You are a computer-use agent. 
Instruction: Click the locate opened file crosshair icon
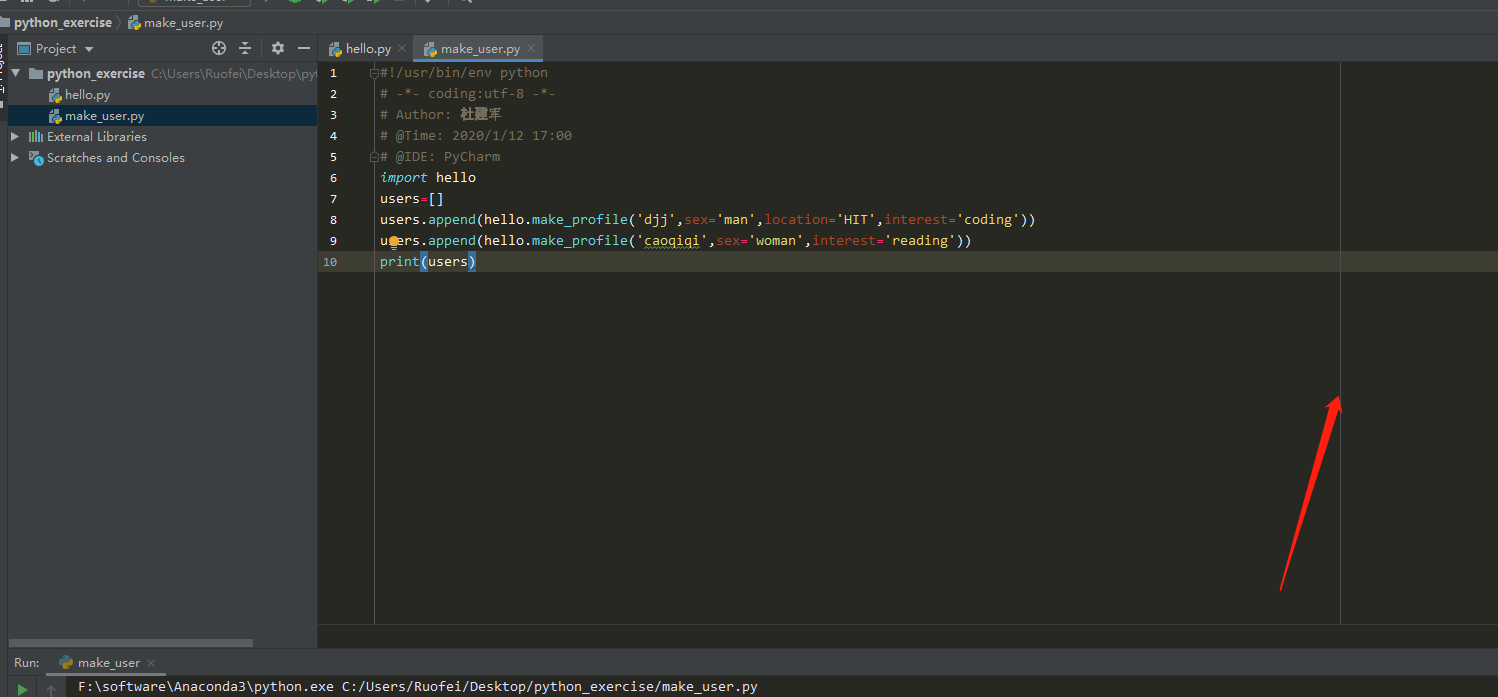[x=219, y=48]
